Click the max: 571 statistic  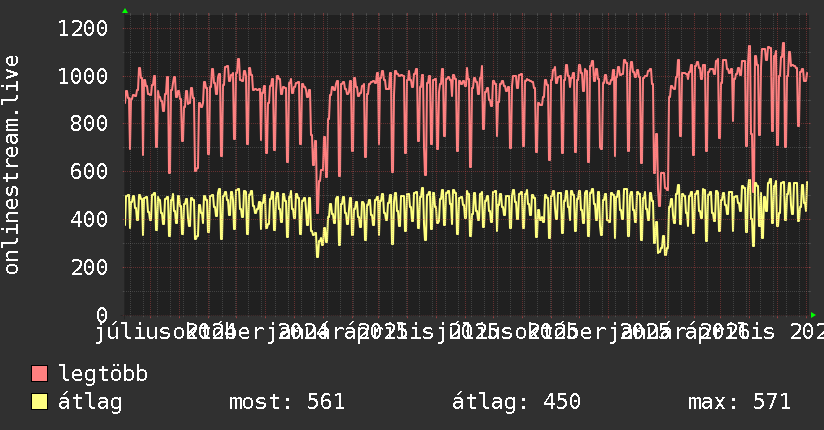(739, 402)
